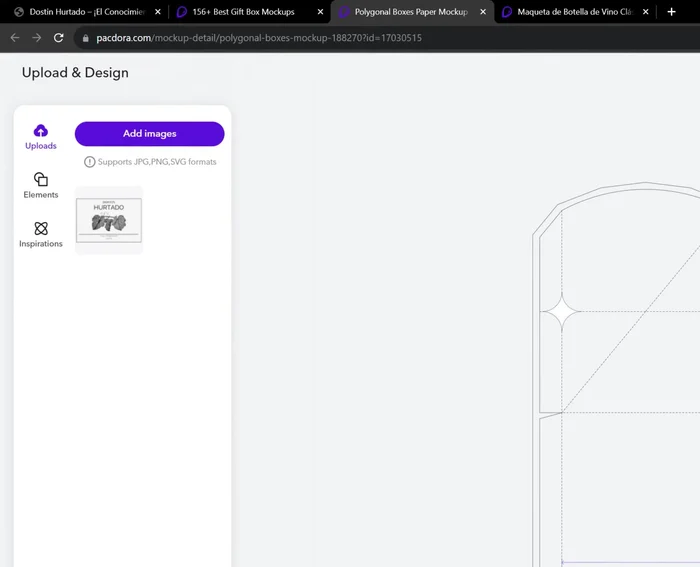Click the Add images button
This screenshot has height=567, width=700.
150,133
